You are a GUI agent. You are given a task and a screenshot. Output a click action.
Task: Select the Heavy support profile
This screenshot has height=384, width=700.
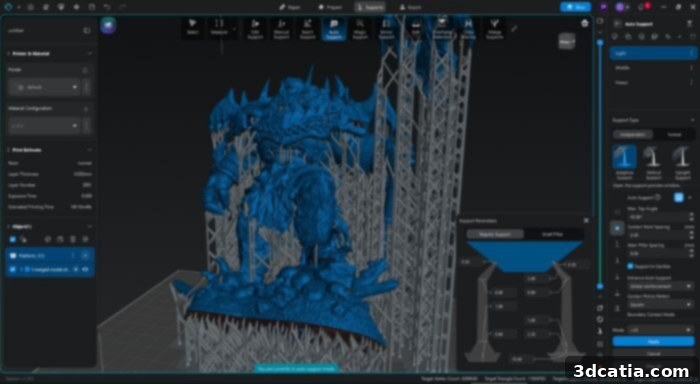[653, 83]
